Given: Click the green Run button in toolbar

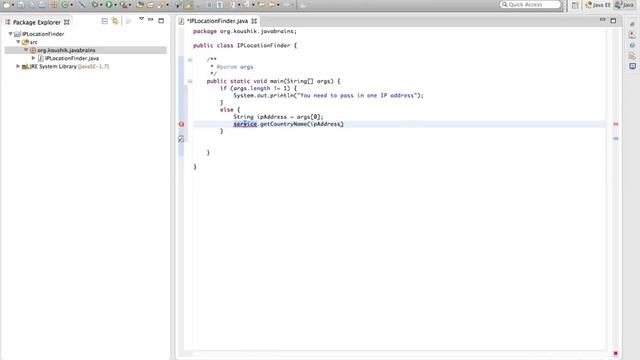Looking at the screenshot, I should [x=109, y=4].
